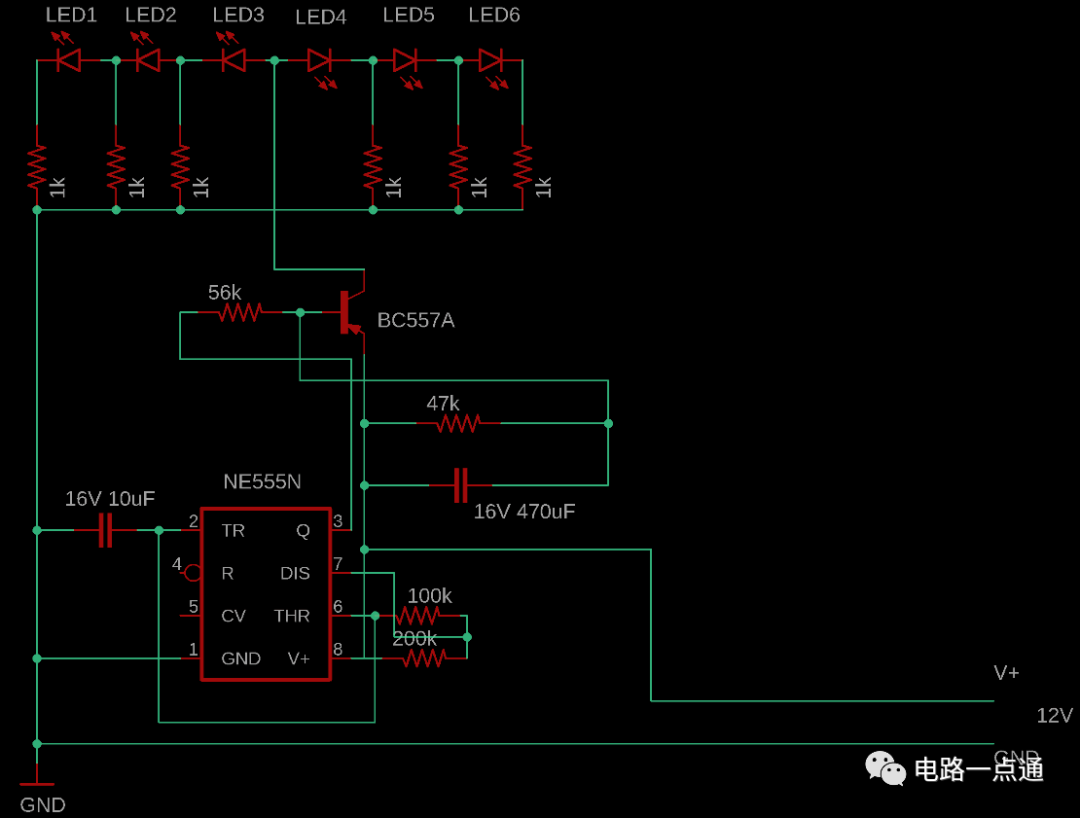Click the GND ground symbol at bottom left
This screenshot has width=1080, height=818.
pos(37,776)
